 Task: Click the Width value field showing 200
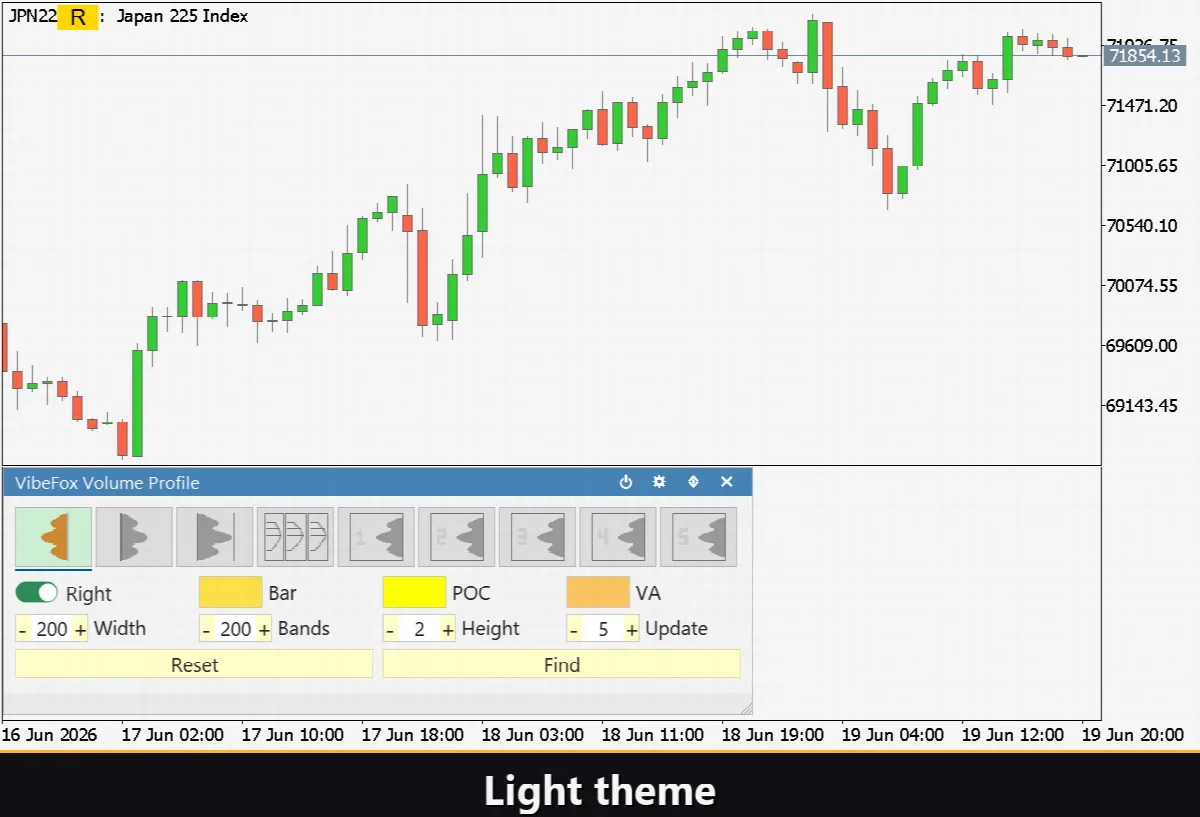52,629
